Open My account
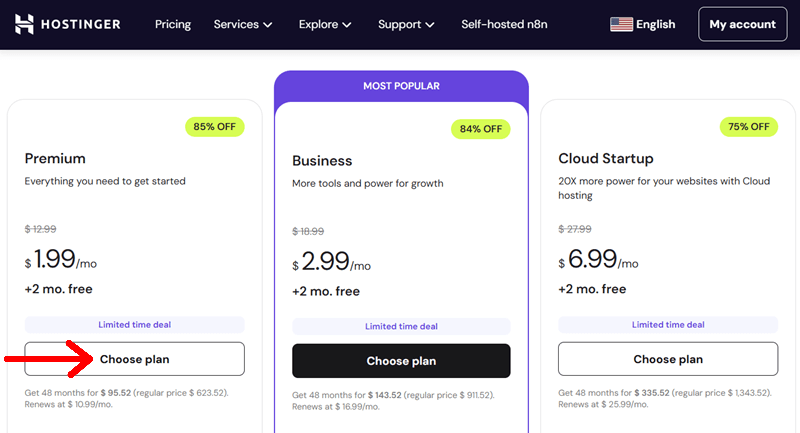Viewport: 800px width, 433px height. tap(742, 24)
